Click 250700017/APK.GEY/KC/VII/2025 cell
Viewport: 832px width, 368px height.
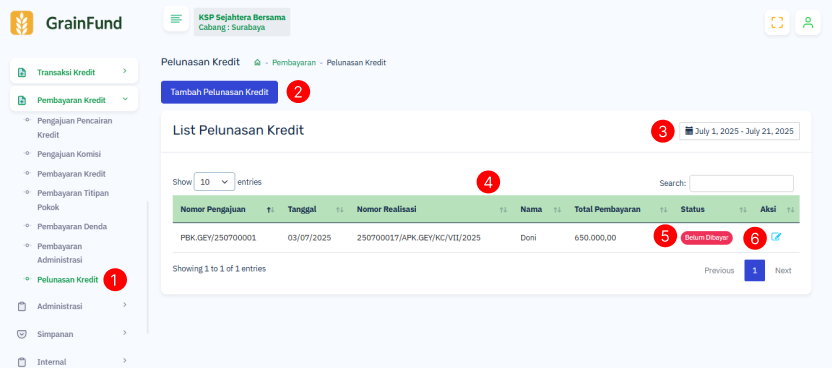419,238
